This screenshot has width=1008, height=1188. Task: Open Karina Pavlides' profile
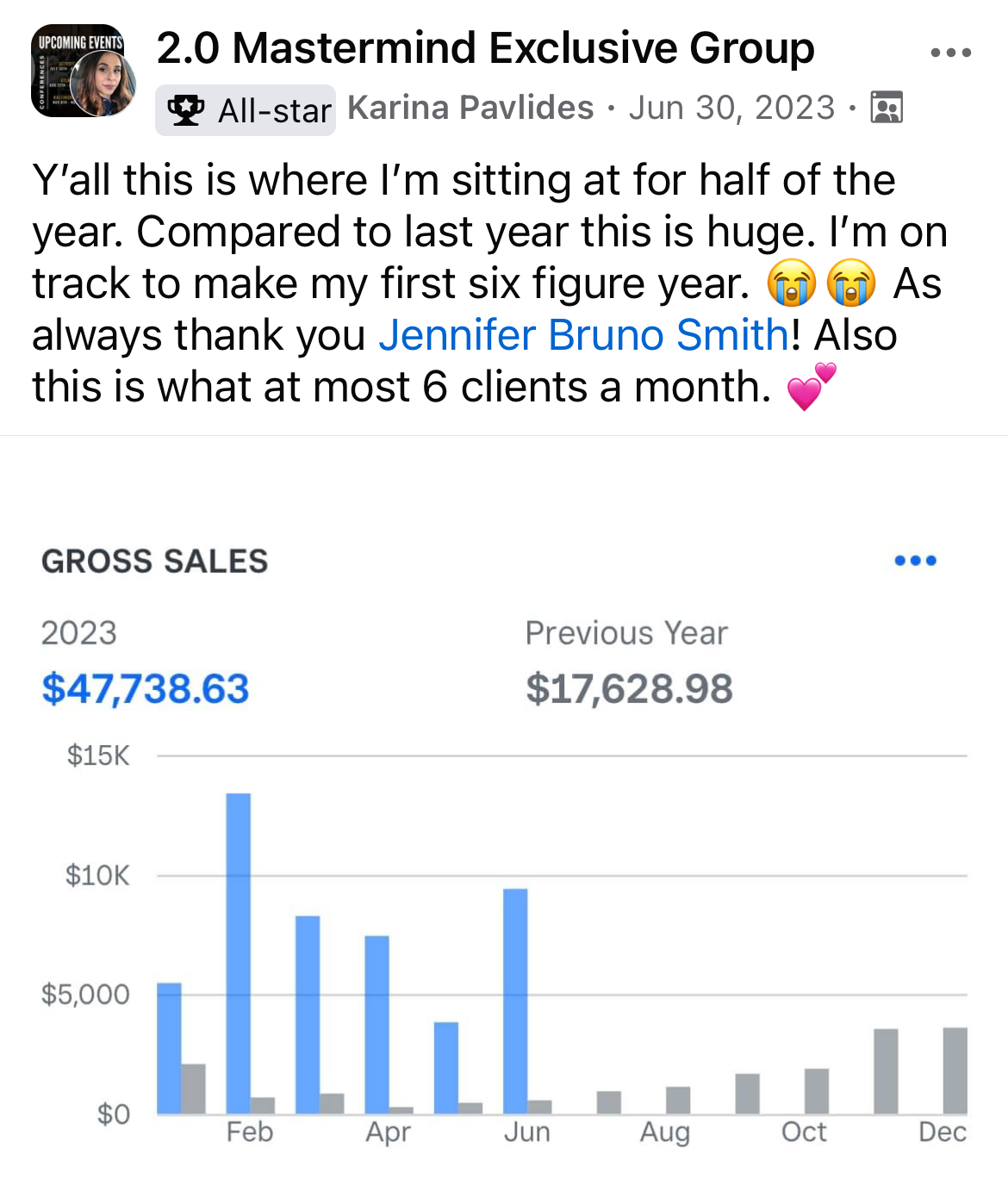470,108
